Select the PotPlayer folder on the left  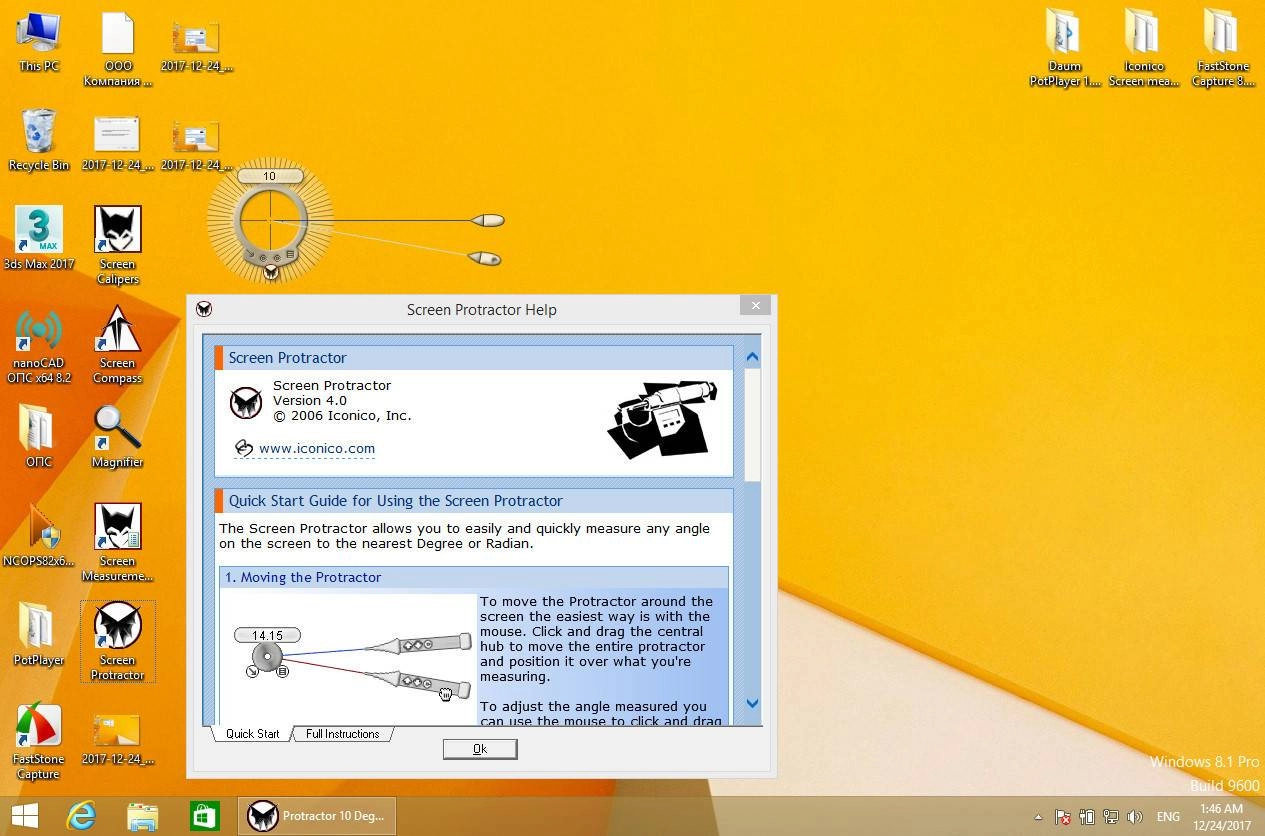pyautogui.click(x=39, y=634)
